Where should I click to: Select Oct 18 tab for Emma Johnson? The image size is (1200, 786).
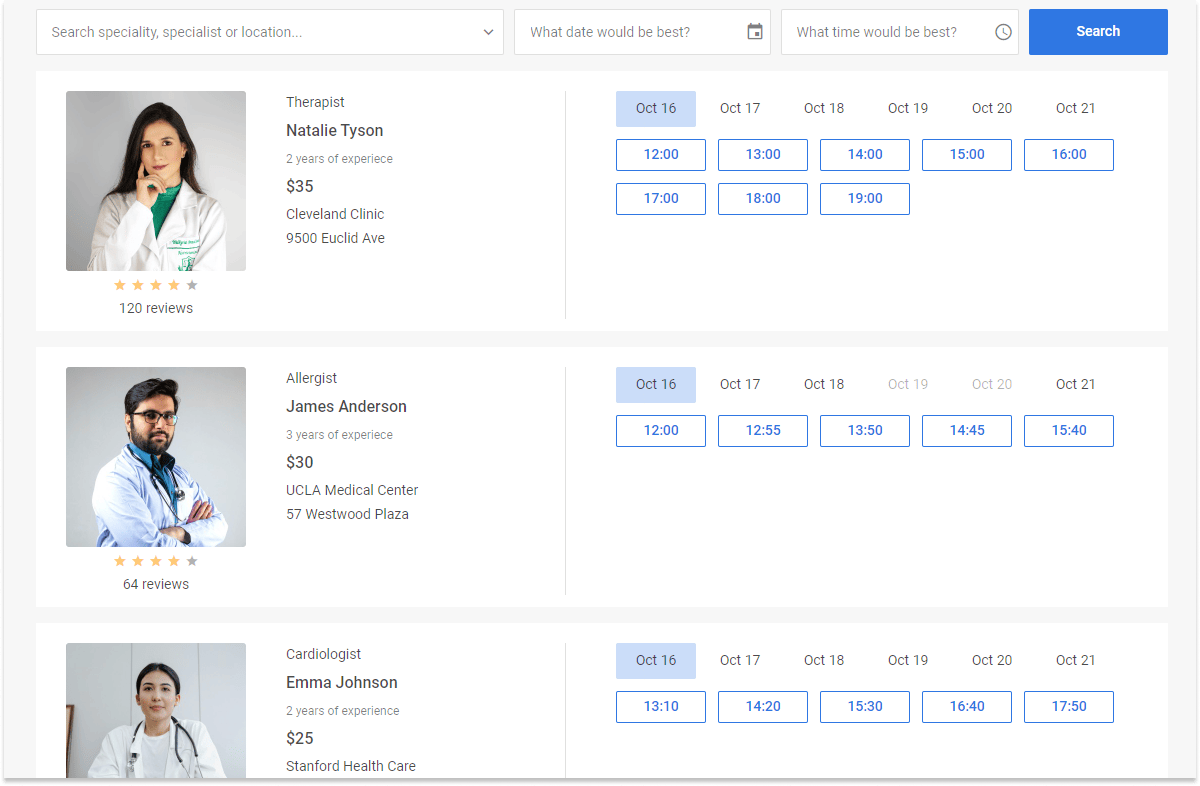pyautogui.click(x=824, y=660)
